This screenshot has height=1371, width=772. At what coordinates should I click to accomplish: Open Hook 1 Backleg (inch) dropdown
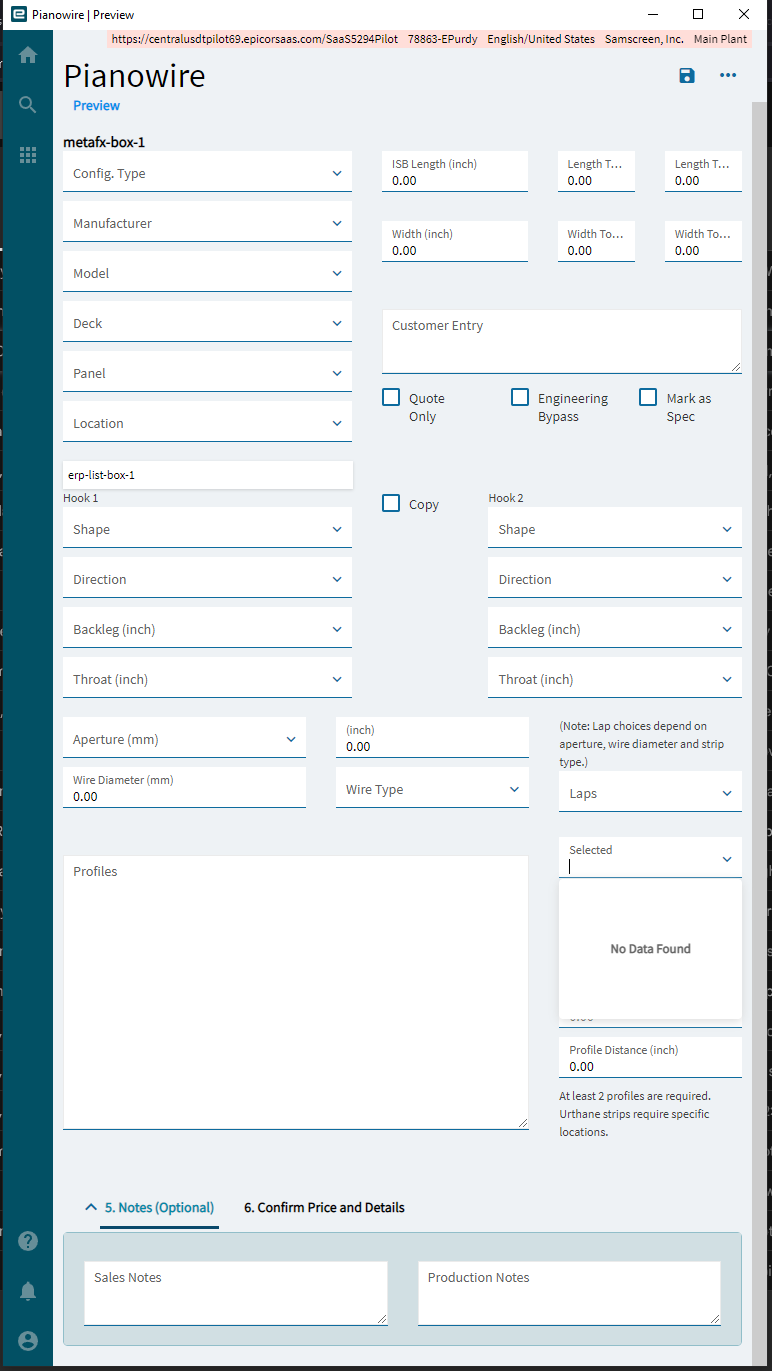(x=207, y=628)
